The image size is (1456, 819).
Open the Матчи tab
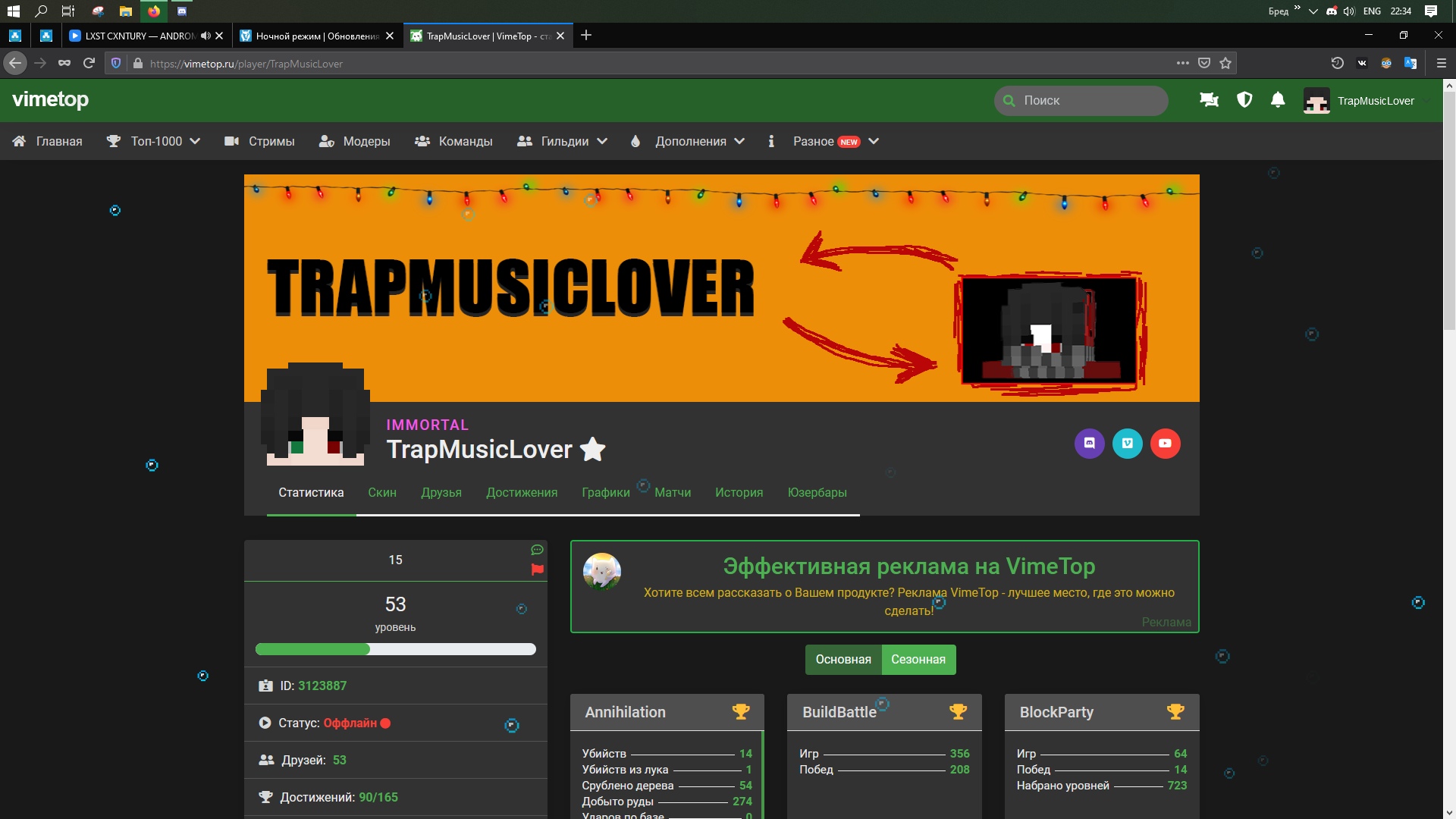[673, 493]
